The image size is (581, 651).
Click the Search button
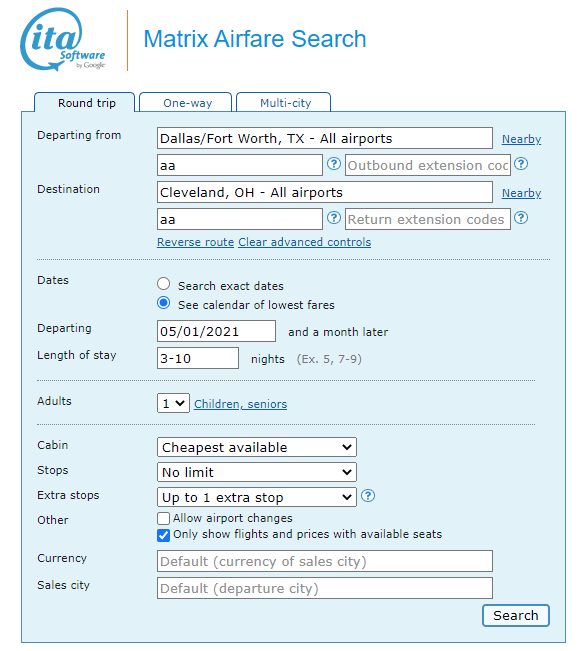[x=515, y=615]
